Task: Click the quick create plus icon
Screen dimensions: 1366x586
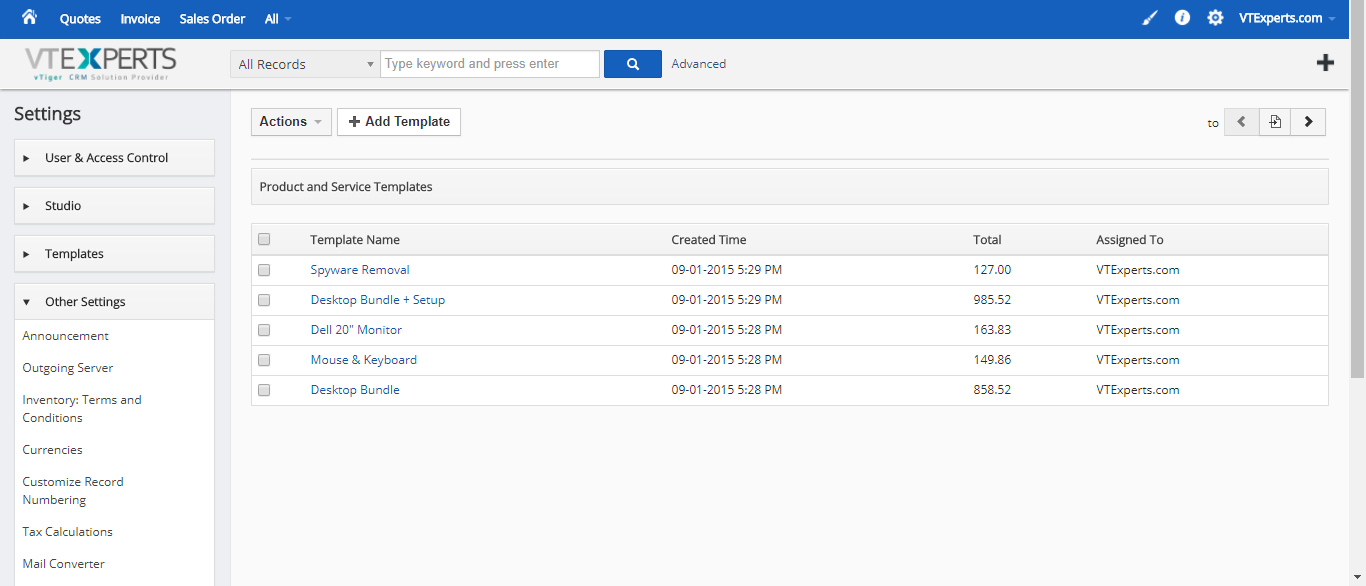Action: coord(1325,63)
